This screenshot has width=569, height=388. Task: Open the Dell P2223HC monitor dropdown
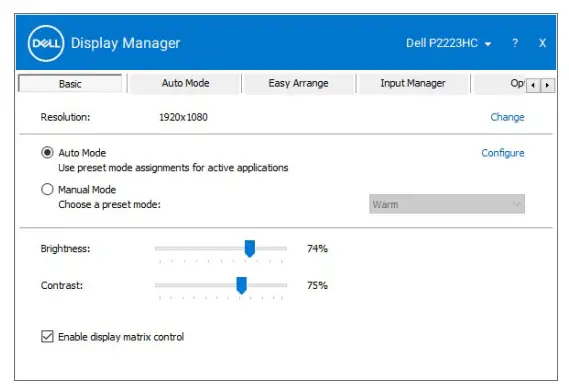click(449, 43)
